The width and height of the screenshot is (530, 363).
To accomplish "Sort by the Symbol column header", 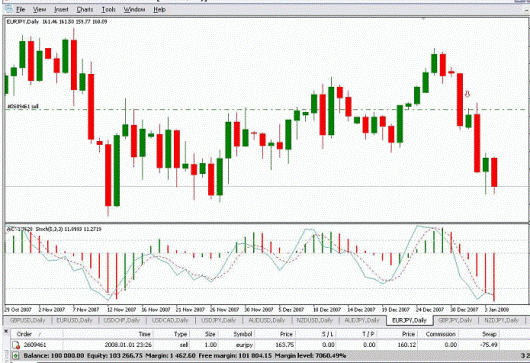I will [x=243, y=334].
